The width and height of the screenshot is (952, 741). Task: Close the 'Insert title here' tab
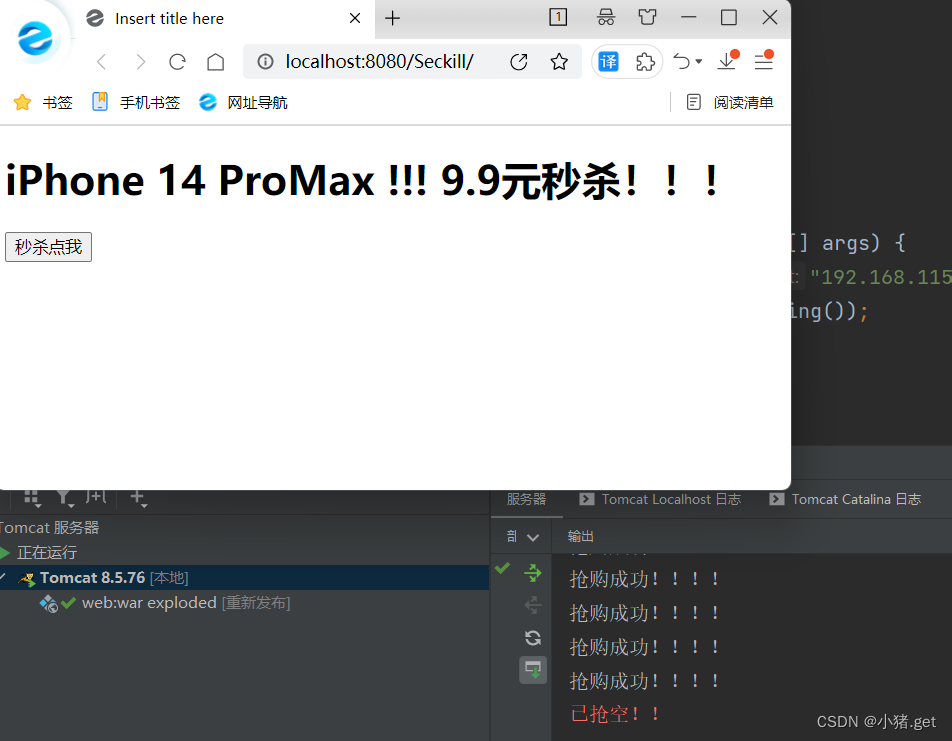[355, 18]
